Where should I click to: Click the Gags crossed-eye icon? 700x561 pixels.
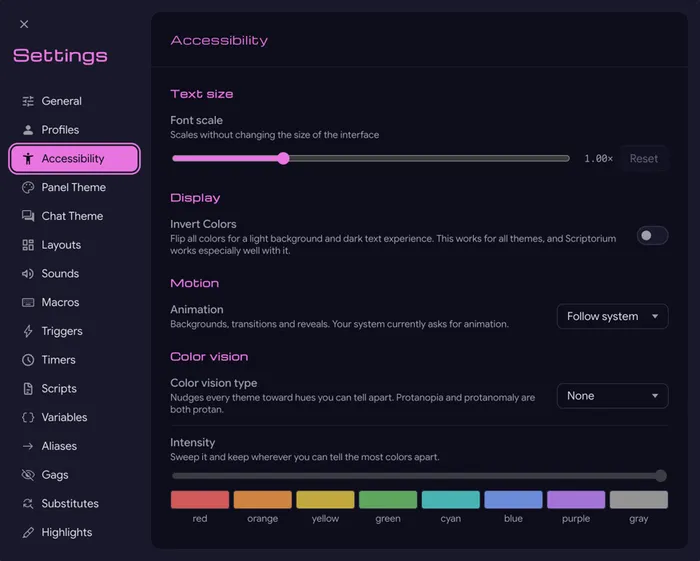(28, 475)
